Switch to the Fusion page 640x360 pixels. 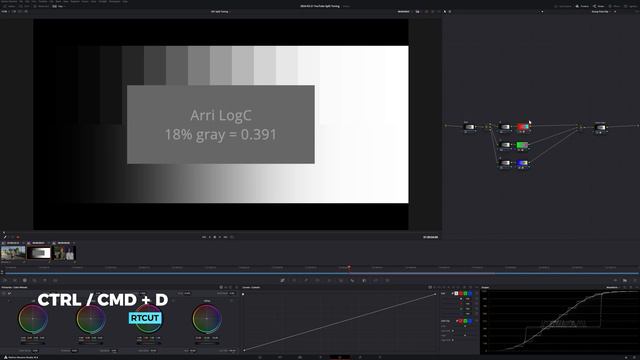coord(320,357)
